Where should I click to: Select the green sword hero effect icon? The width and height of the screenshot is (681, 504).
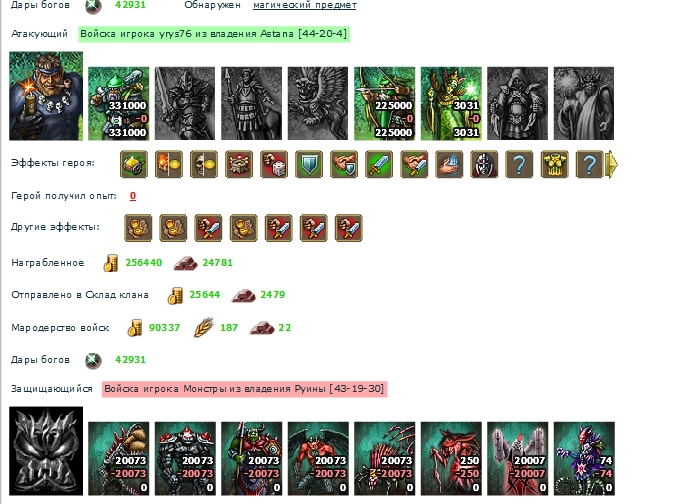[379, 164]
